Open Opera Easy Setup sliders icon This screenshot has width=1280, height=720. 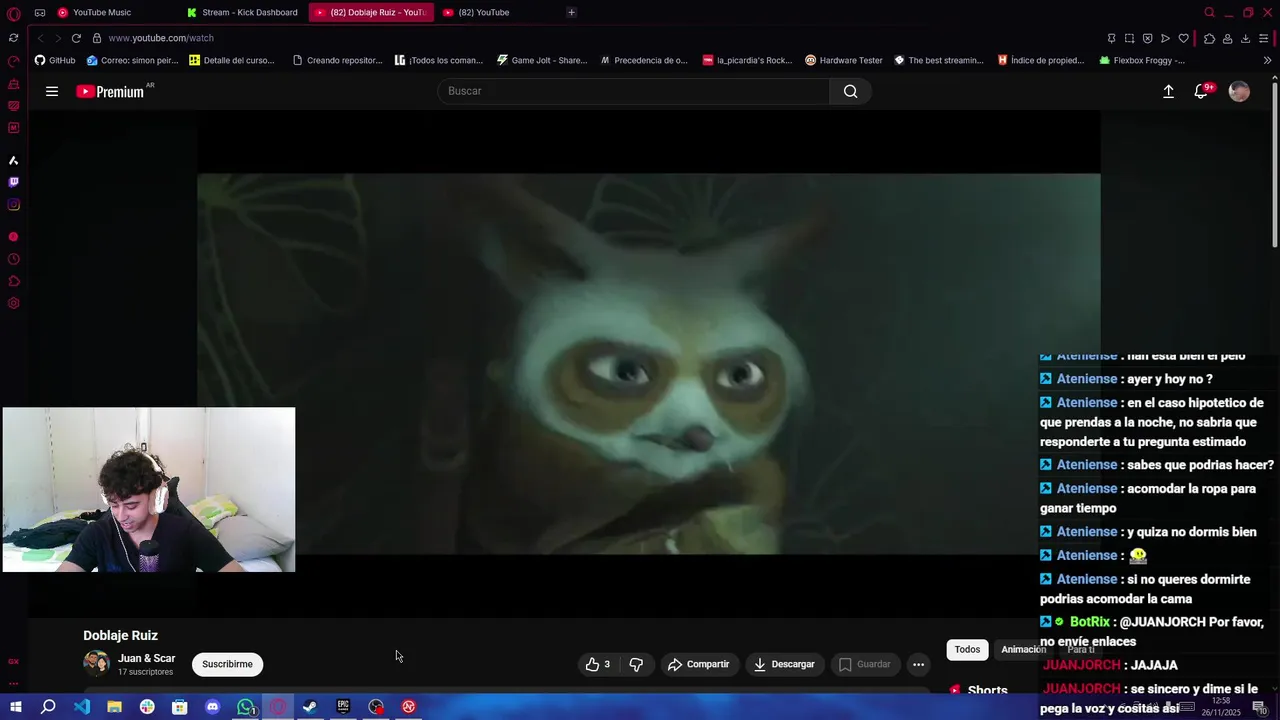coord(1264,38)
